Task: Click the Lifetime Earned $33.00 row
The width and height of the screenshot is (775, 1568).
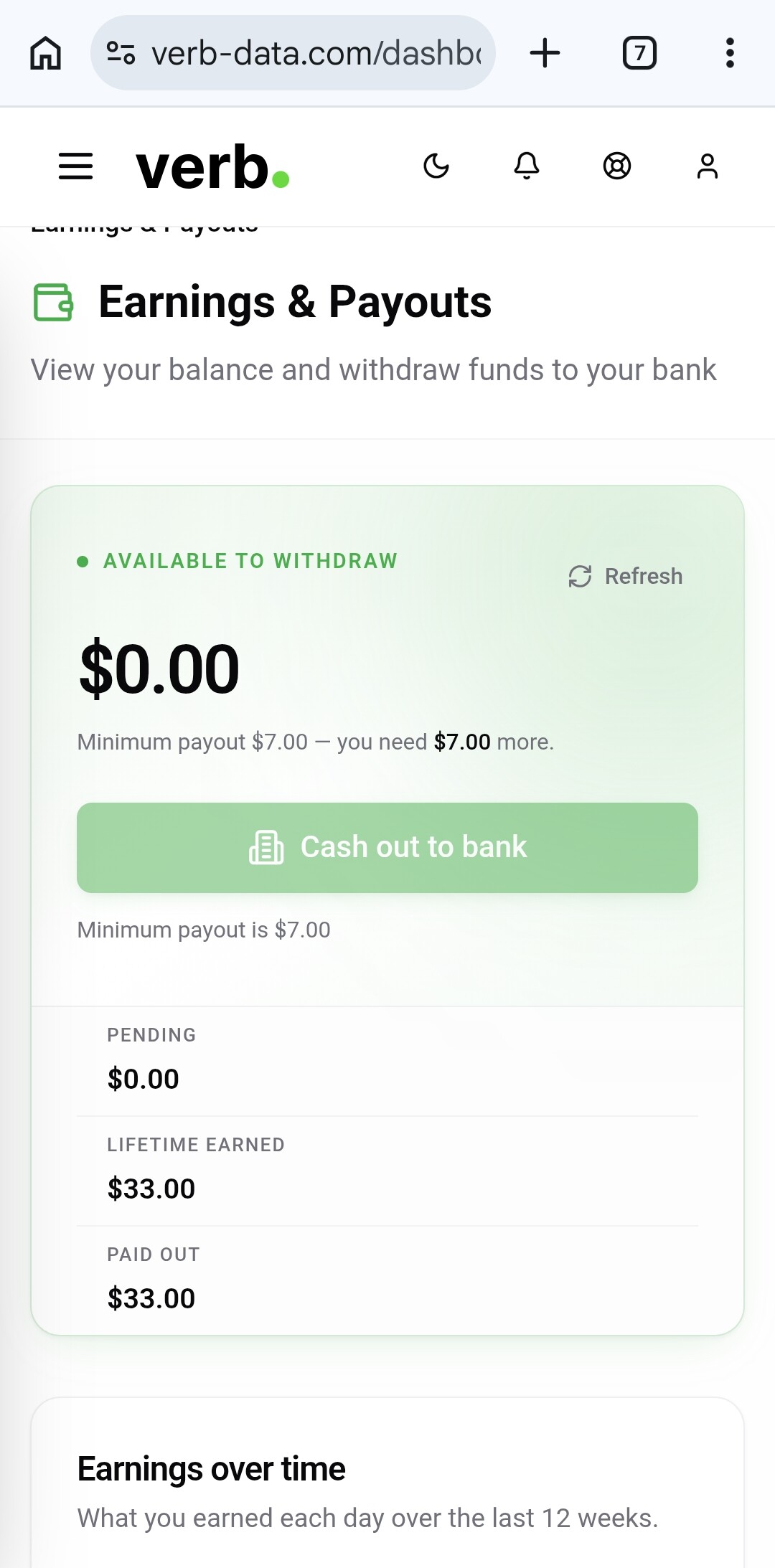Action: click(387, 1171)
